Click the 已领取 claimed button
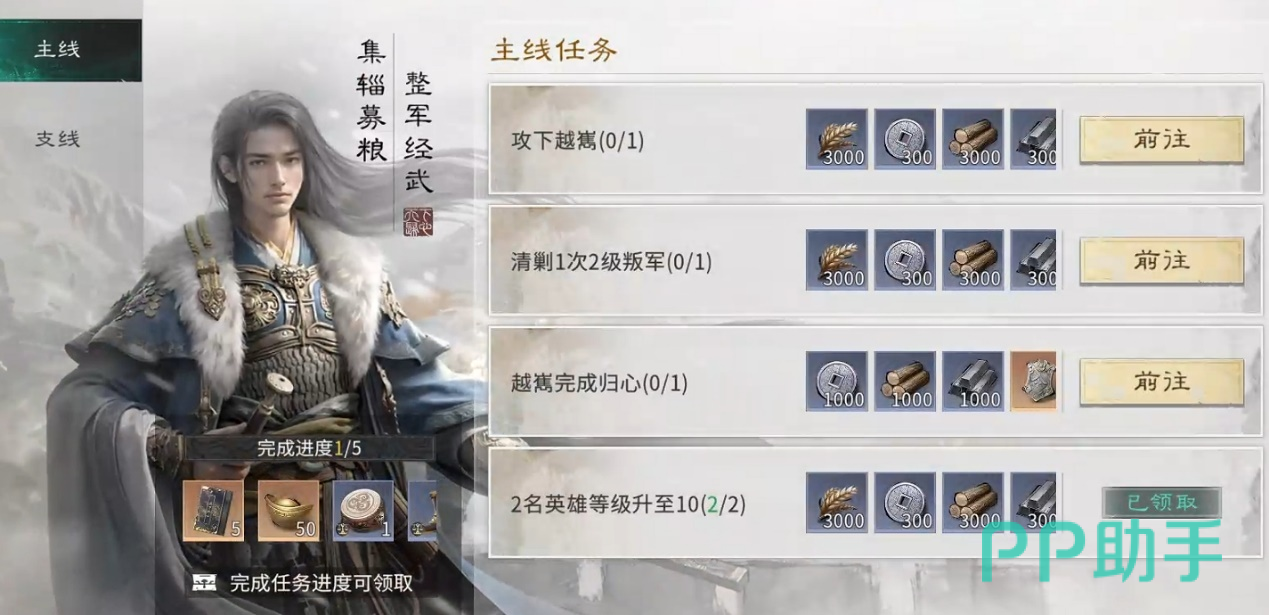This screenshot has width=1269, height=615. pyautogui.click(x=1162, y=502)
